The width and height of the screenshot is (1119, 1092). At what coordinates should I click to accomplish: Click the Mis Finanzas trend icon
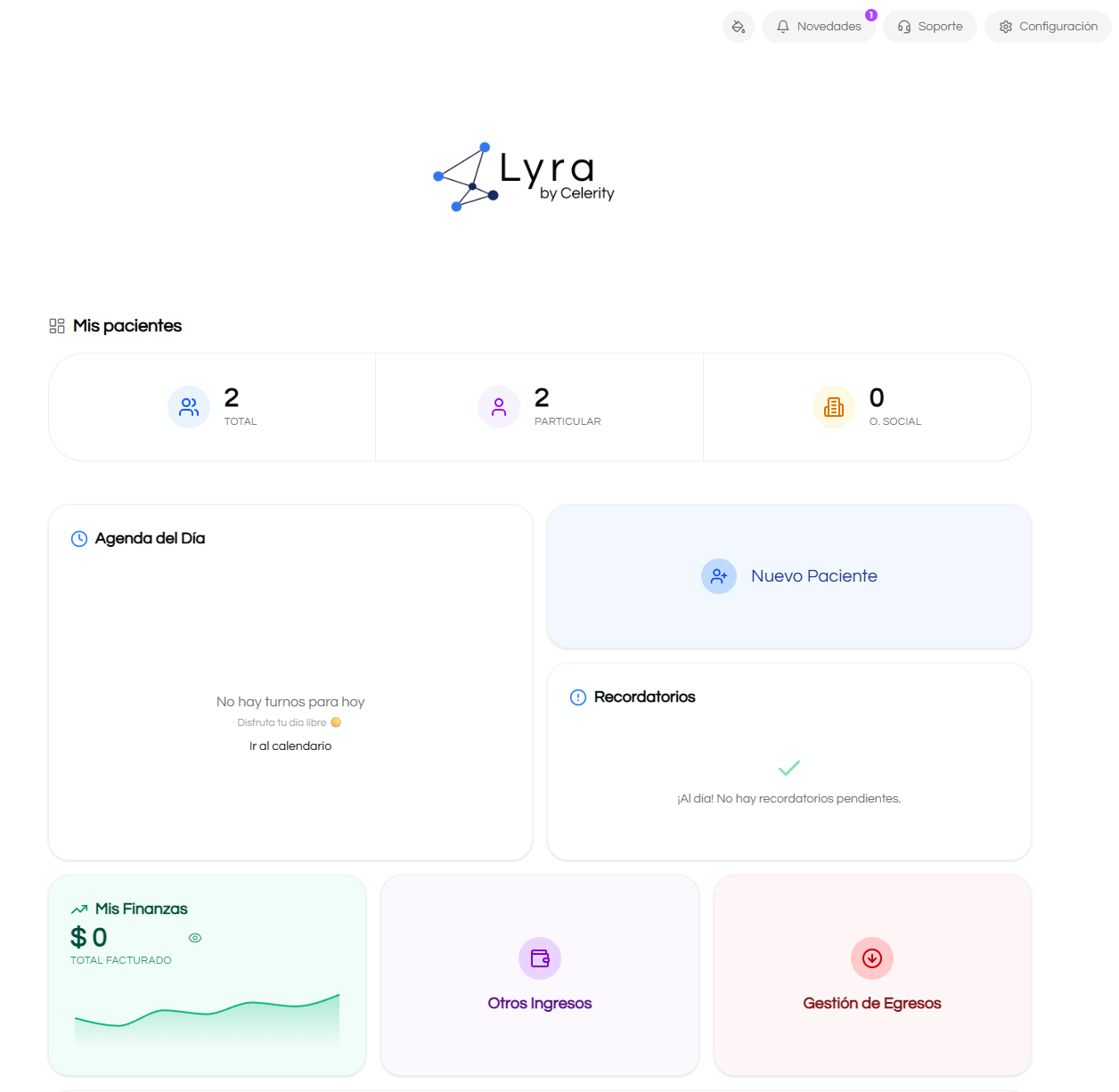[79, 909]
